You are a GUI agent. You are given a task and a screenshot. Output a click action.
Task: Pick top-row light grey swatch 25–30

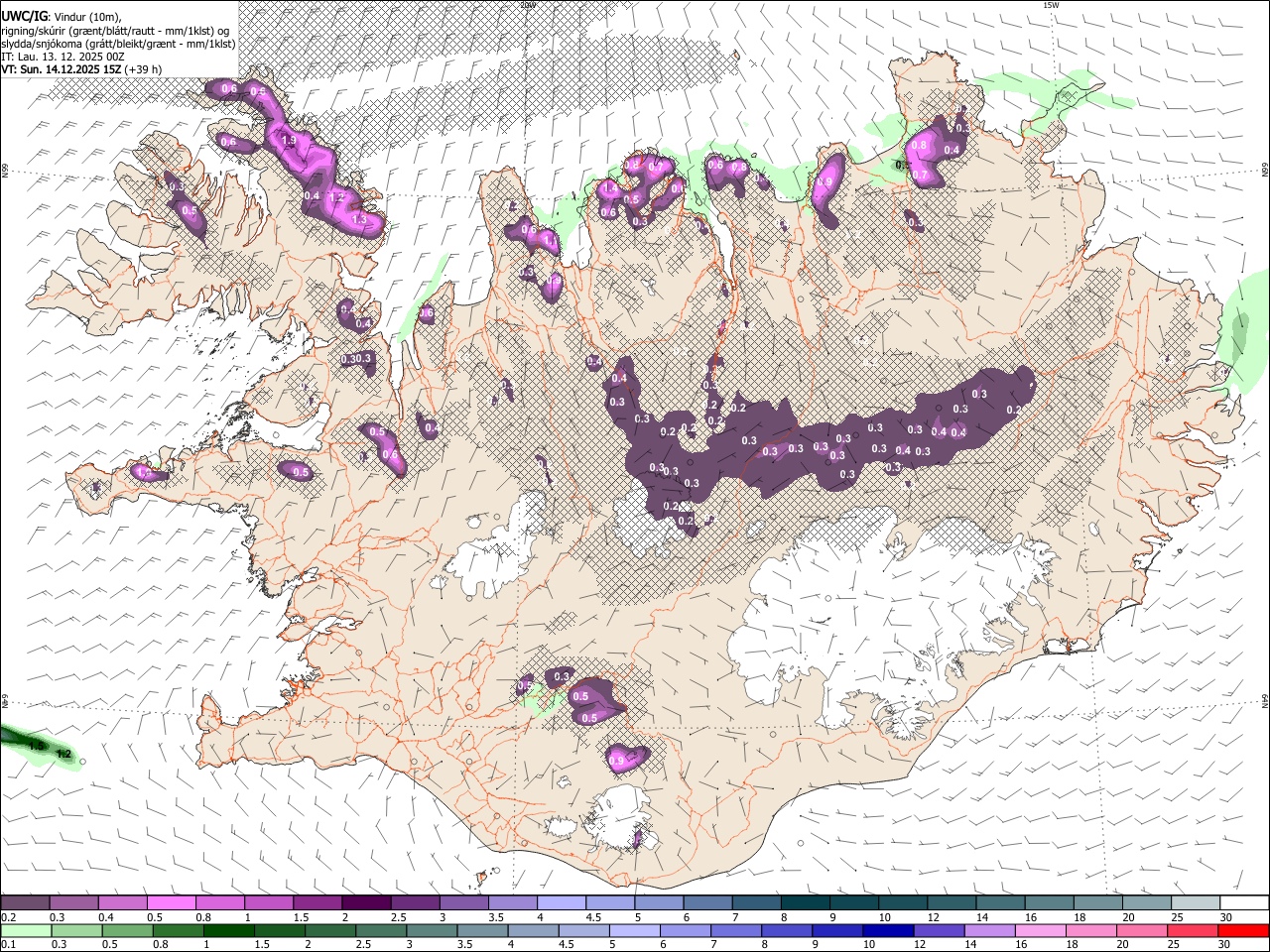coord(1195,902)
